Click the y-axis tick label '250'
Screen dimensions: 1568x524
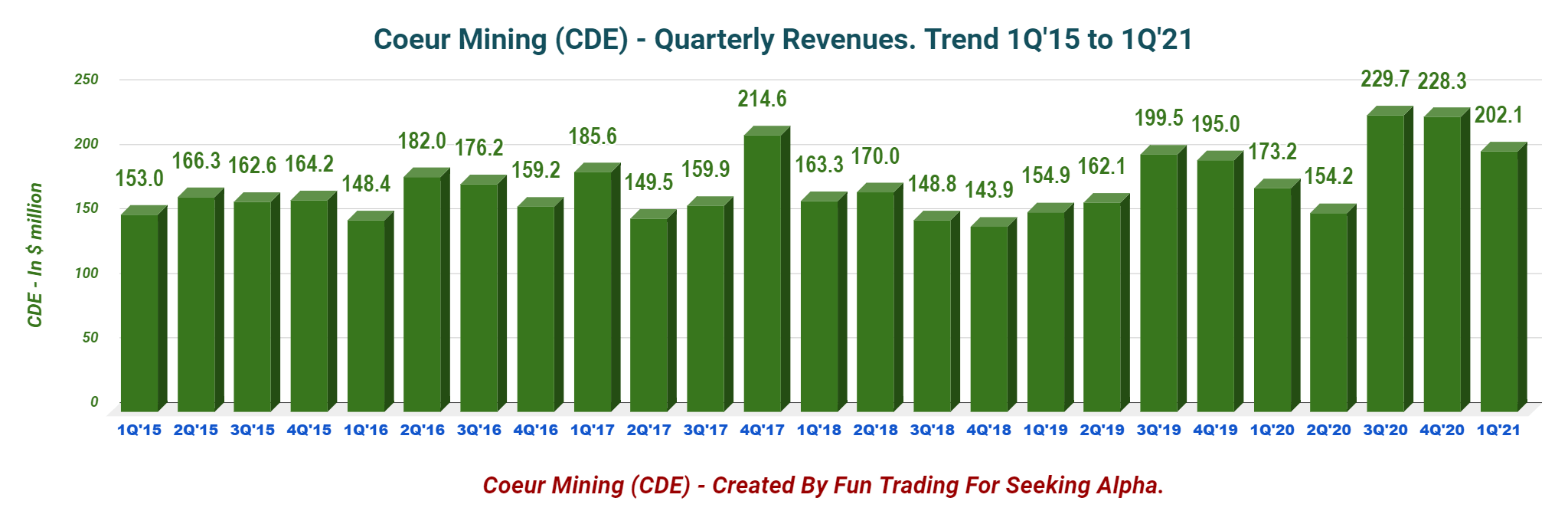click(x=86, y=80)
